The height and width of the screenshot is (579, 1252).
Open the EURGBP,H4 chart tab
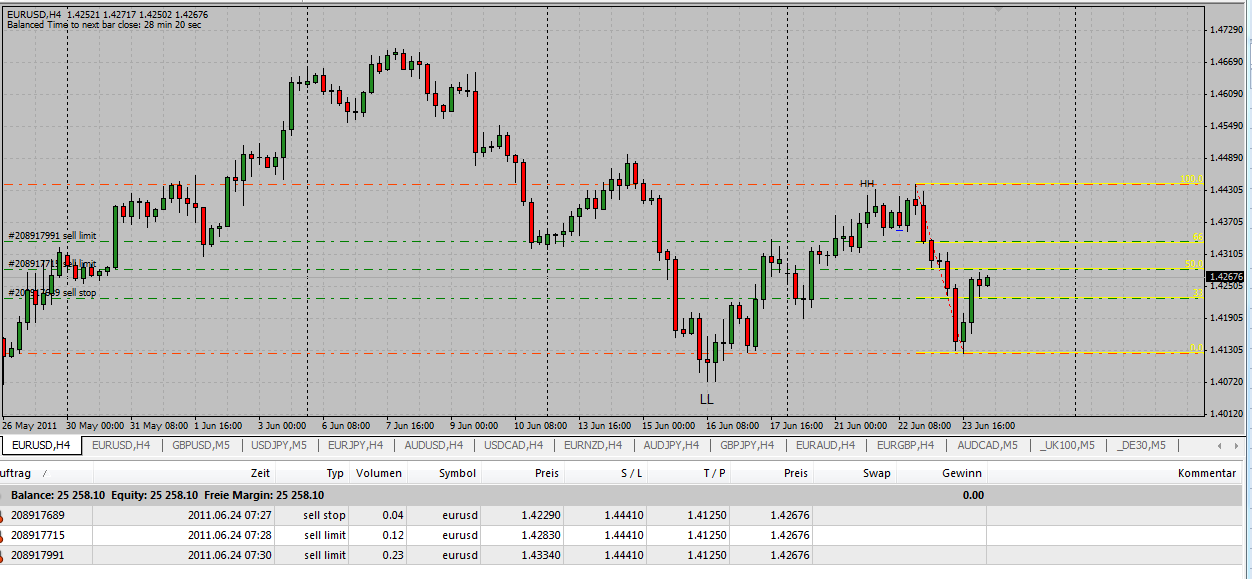(907, 445)
